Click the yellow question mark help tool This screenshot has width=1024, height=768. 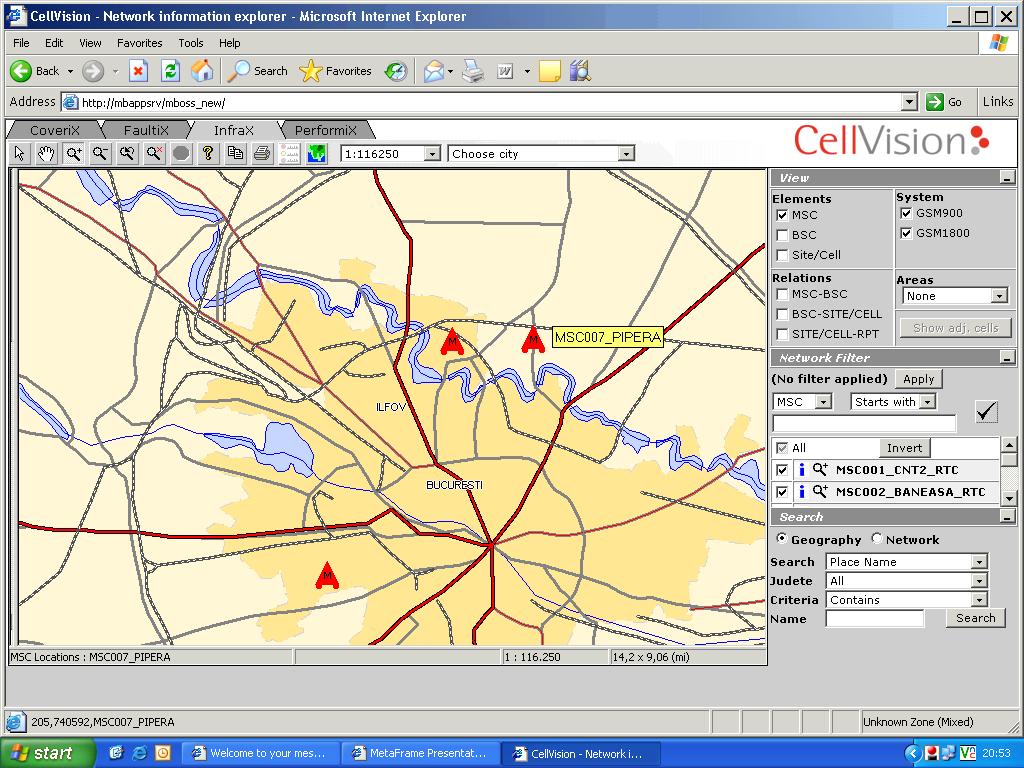pos(208,153)
